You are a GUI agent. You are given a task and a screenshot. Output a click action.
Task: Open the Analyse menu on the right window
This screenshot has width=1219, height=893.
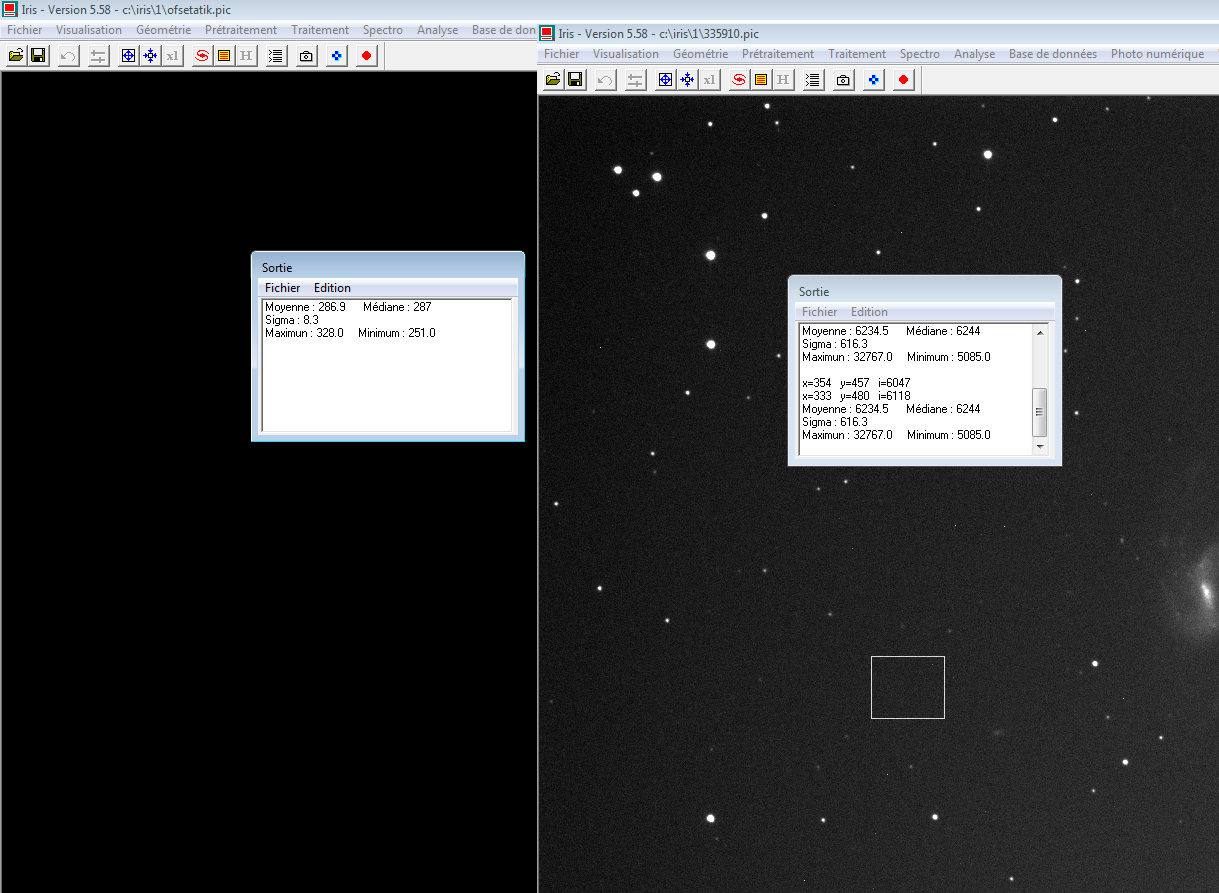(x=973, y=53)
